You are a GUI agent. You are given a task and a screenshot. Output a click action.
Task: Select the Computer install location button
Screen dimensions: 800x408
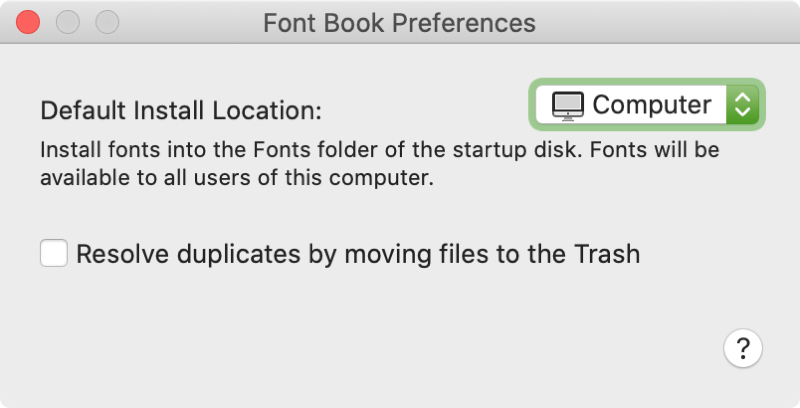tap(647, 105)
